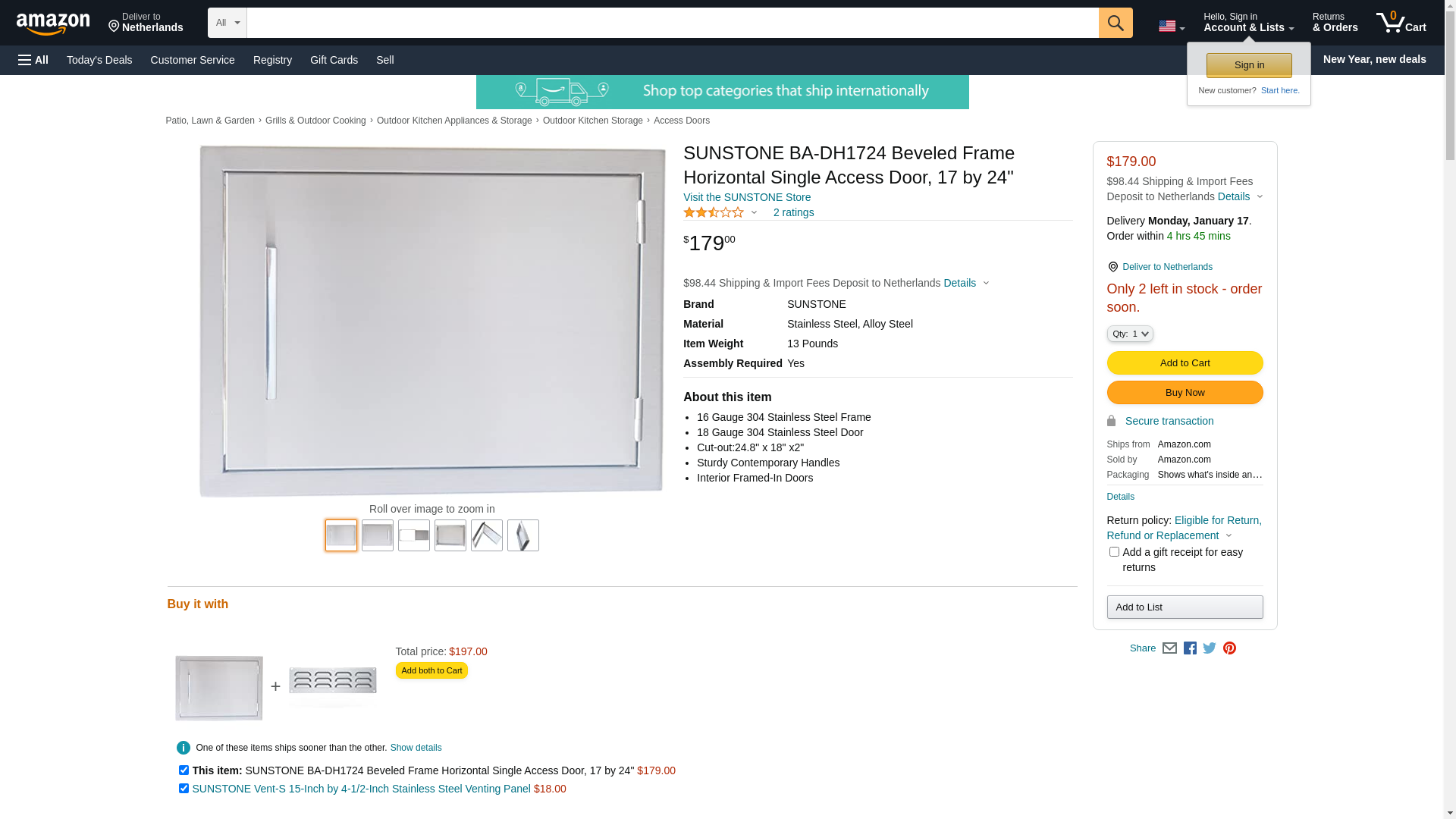This screenshot has height=819, width=1456.
Task: Click the Add to Cart button
Action: coord(1185,363)
